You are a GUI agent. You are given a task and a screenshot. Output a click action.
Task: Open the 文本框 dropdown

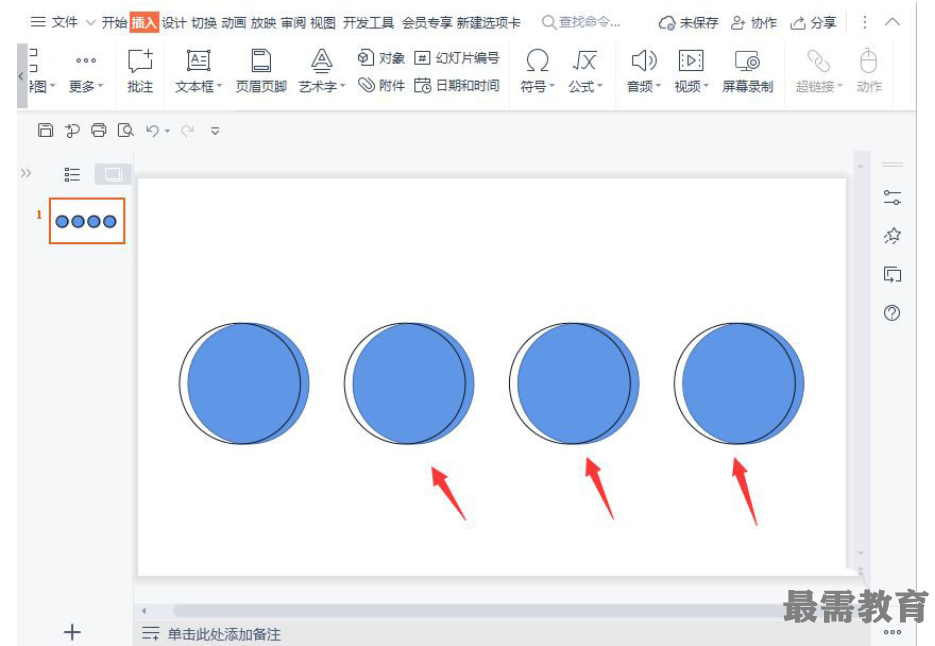coord(199,72)
